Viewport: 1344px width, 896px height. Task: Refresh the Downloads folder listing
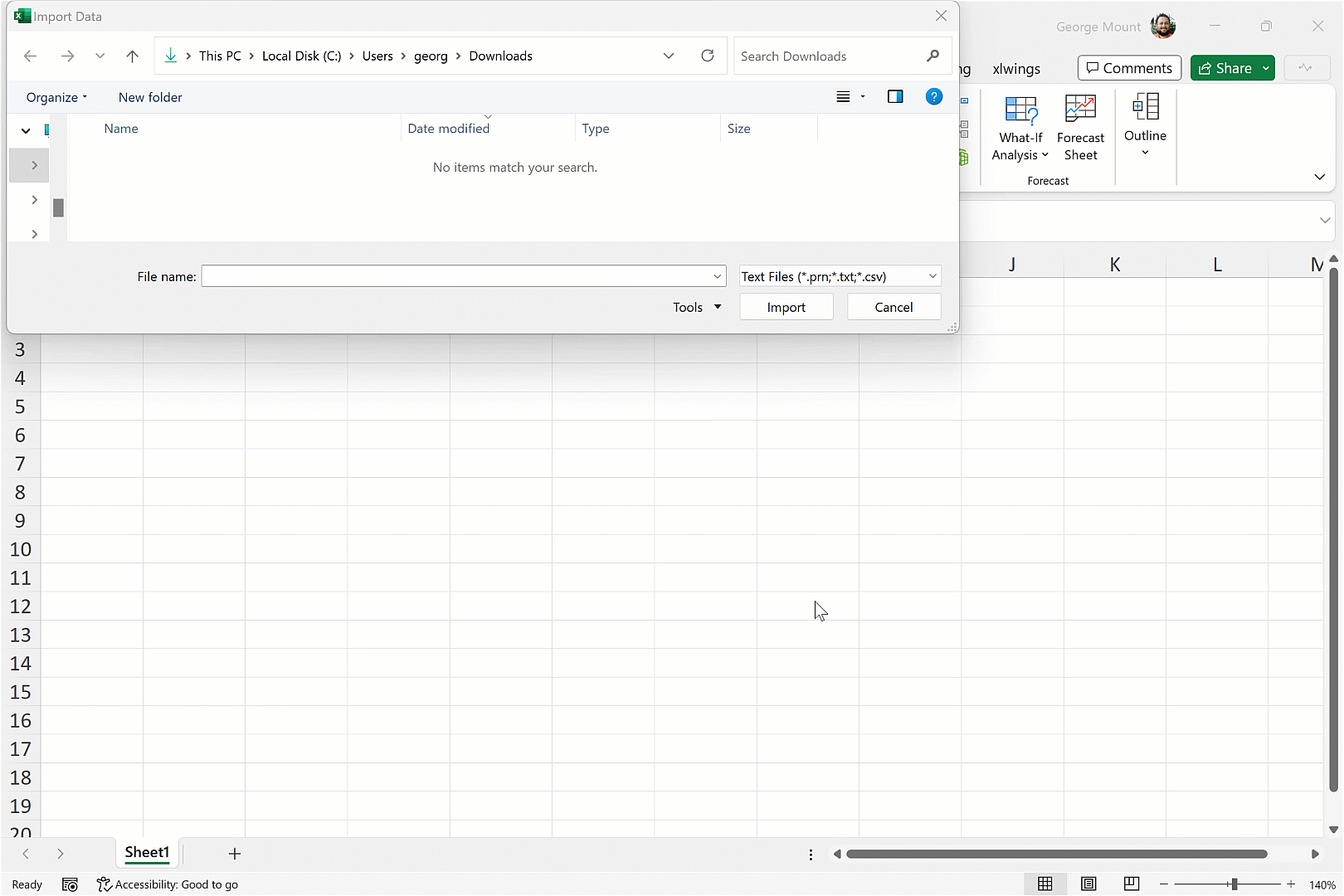click(707, 56)
